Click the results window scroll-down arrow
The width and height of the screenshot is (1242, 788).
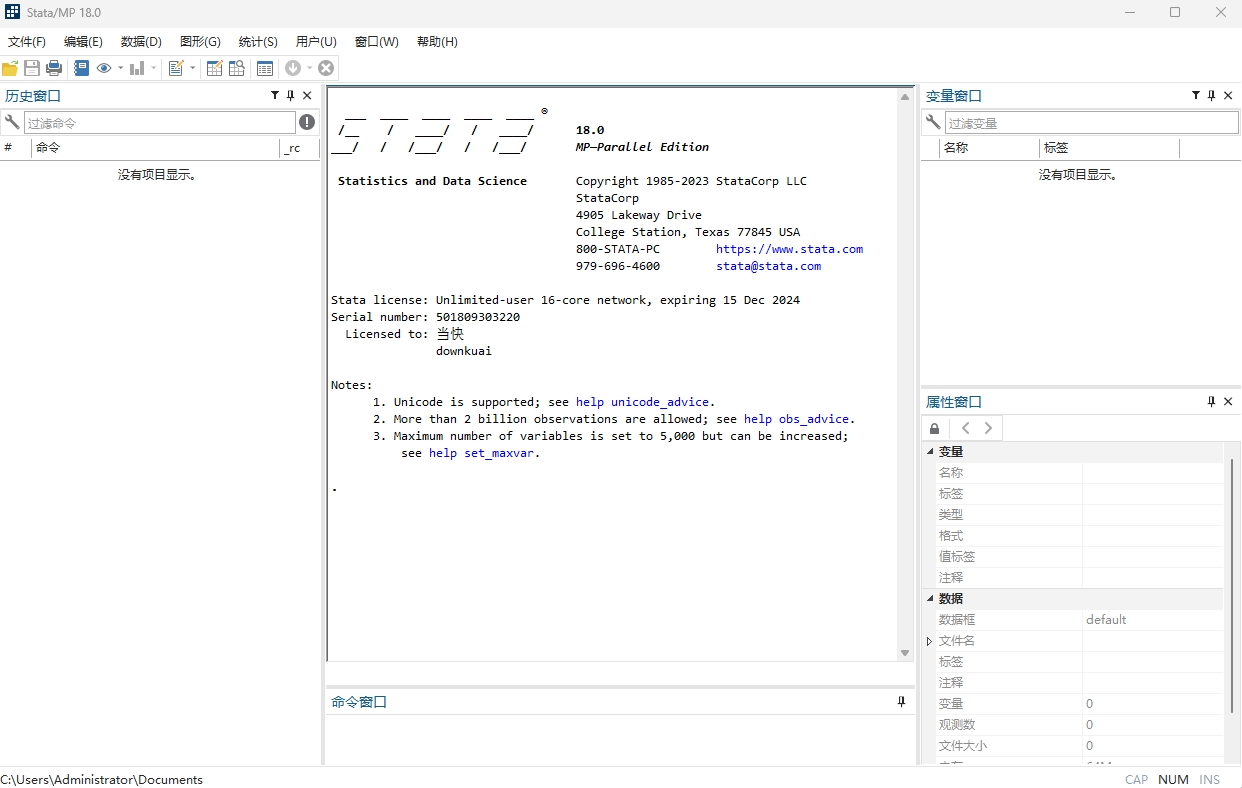coord(905,653)
